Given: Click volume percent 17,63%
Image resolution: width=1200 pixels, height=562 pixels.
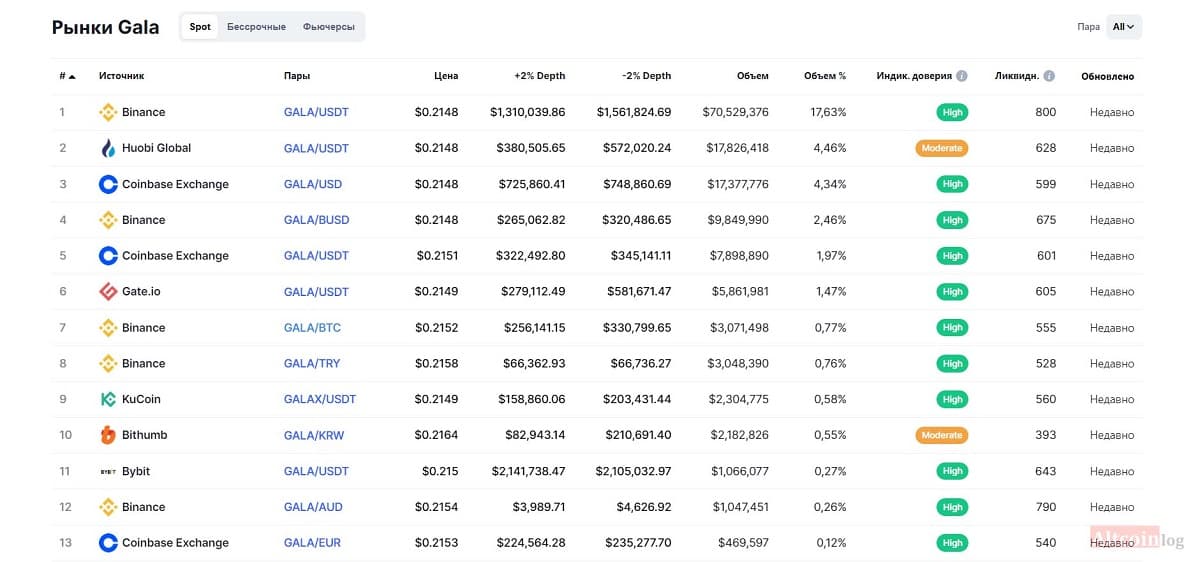Looking at the screenshot, I should pyautogui.click(x=828, y=112).
